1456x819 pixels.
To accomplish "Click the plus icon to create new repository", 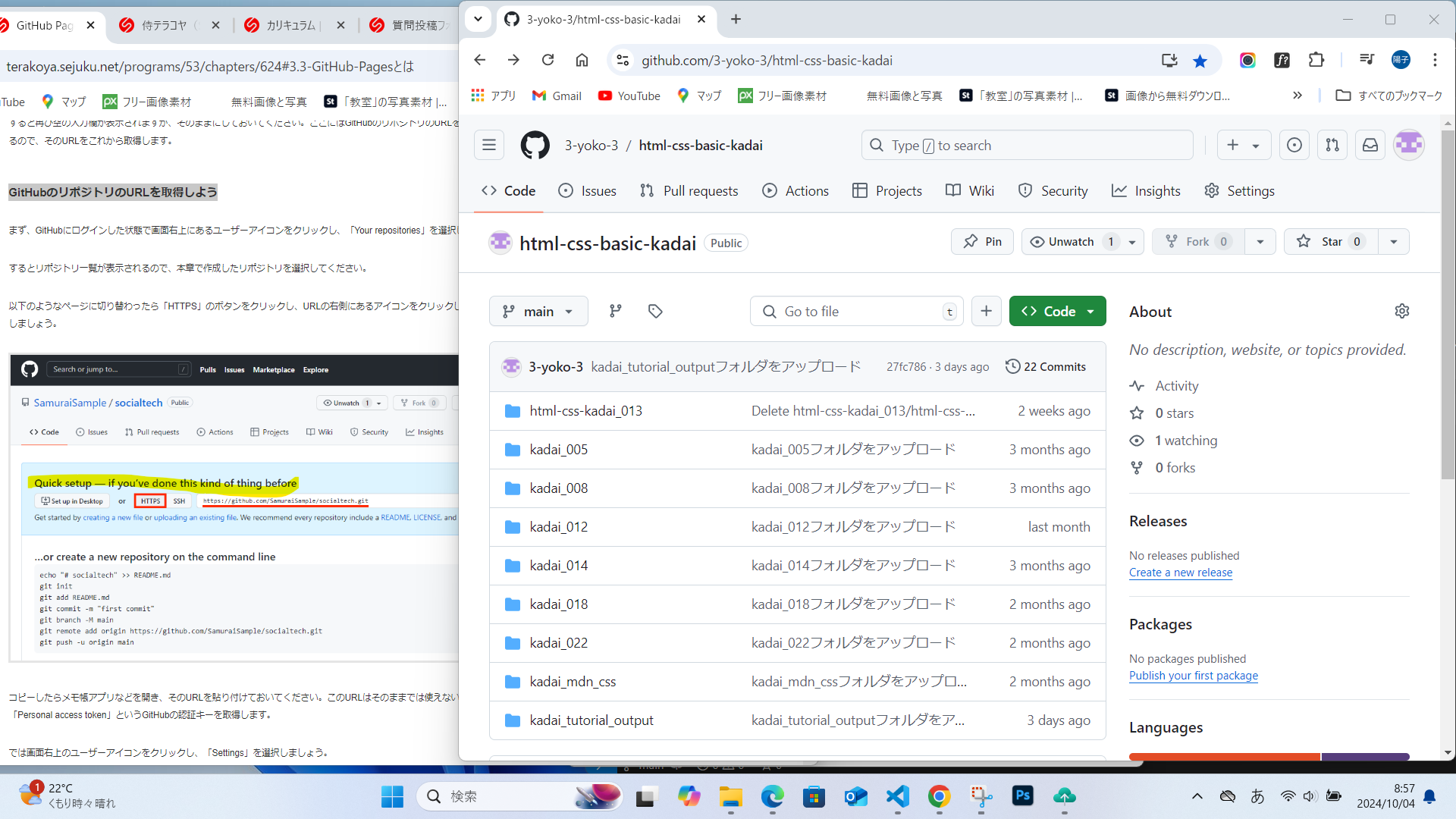I will pos(1232,145).
